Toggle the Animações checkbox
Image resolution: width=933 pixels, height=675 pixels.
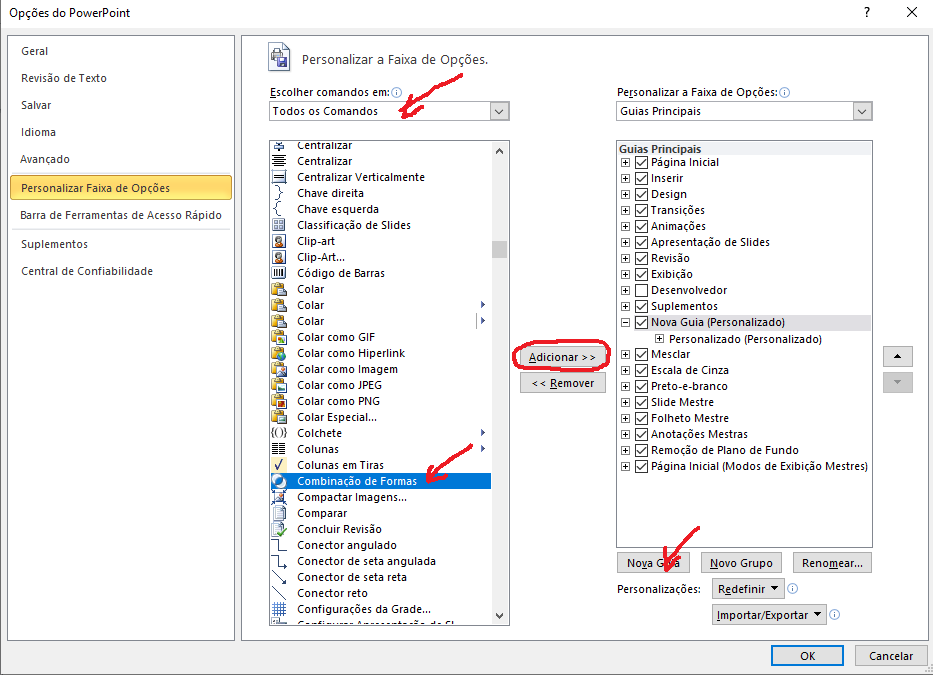[641, 226]
